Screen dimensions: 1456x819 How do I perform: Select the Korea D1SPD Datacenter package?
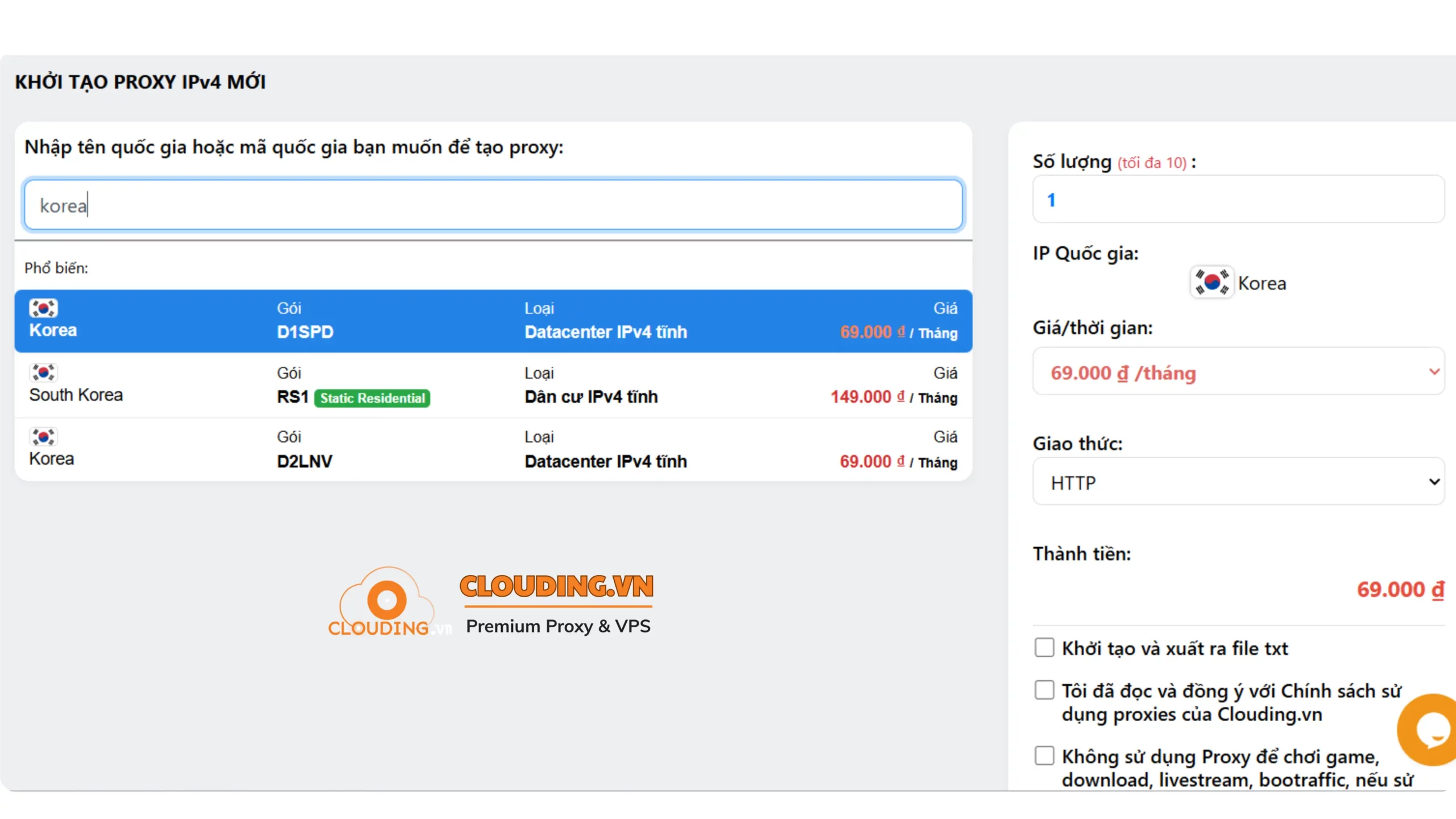click(x=493, y=321)
